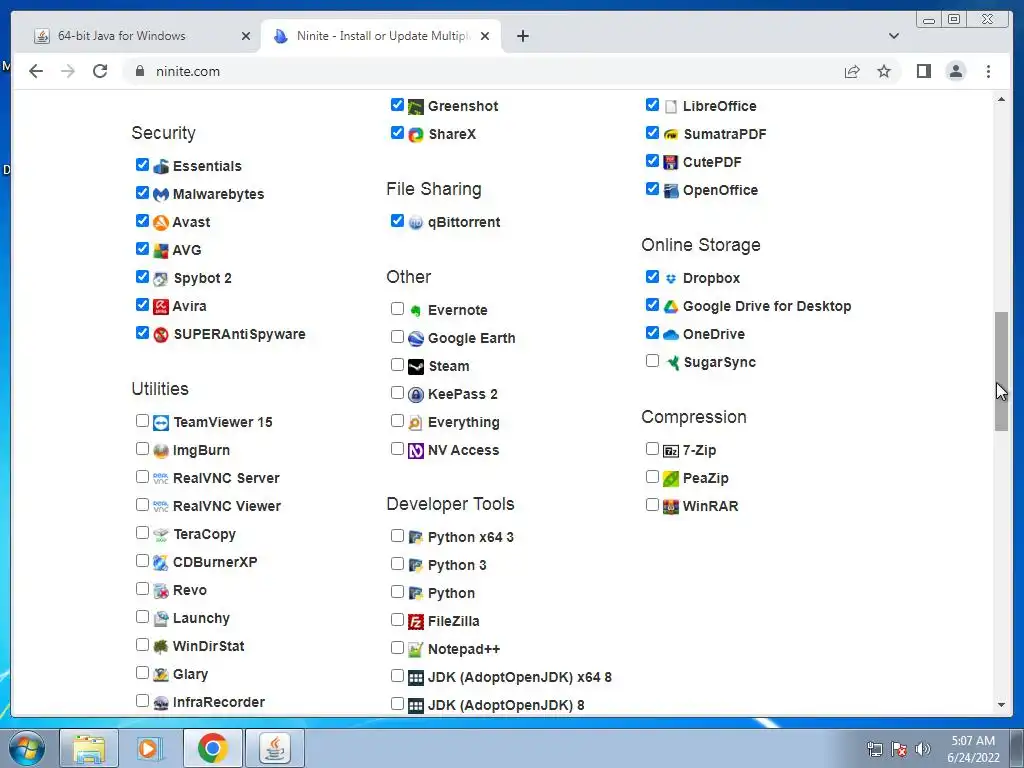Click the ImgBurn icon
Image resolution: width=1024 pixels, height=768 pixels.
(161, 451)
